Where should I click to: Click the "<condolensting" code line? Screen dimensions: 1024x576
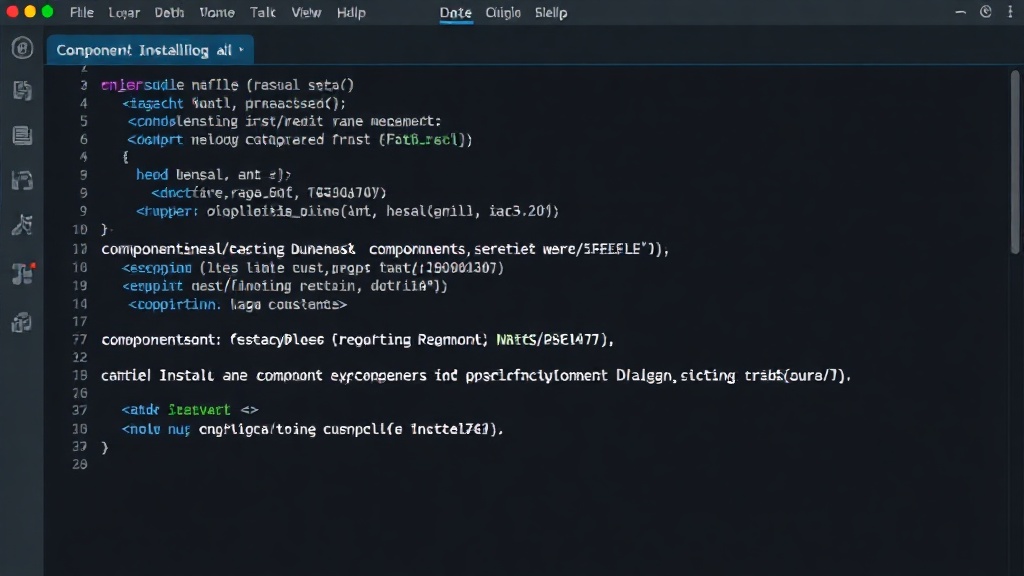285,121
